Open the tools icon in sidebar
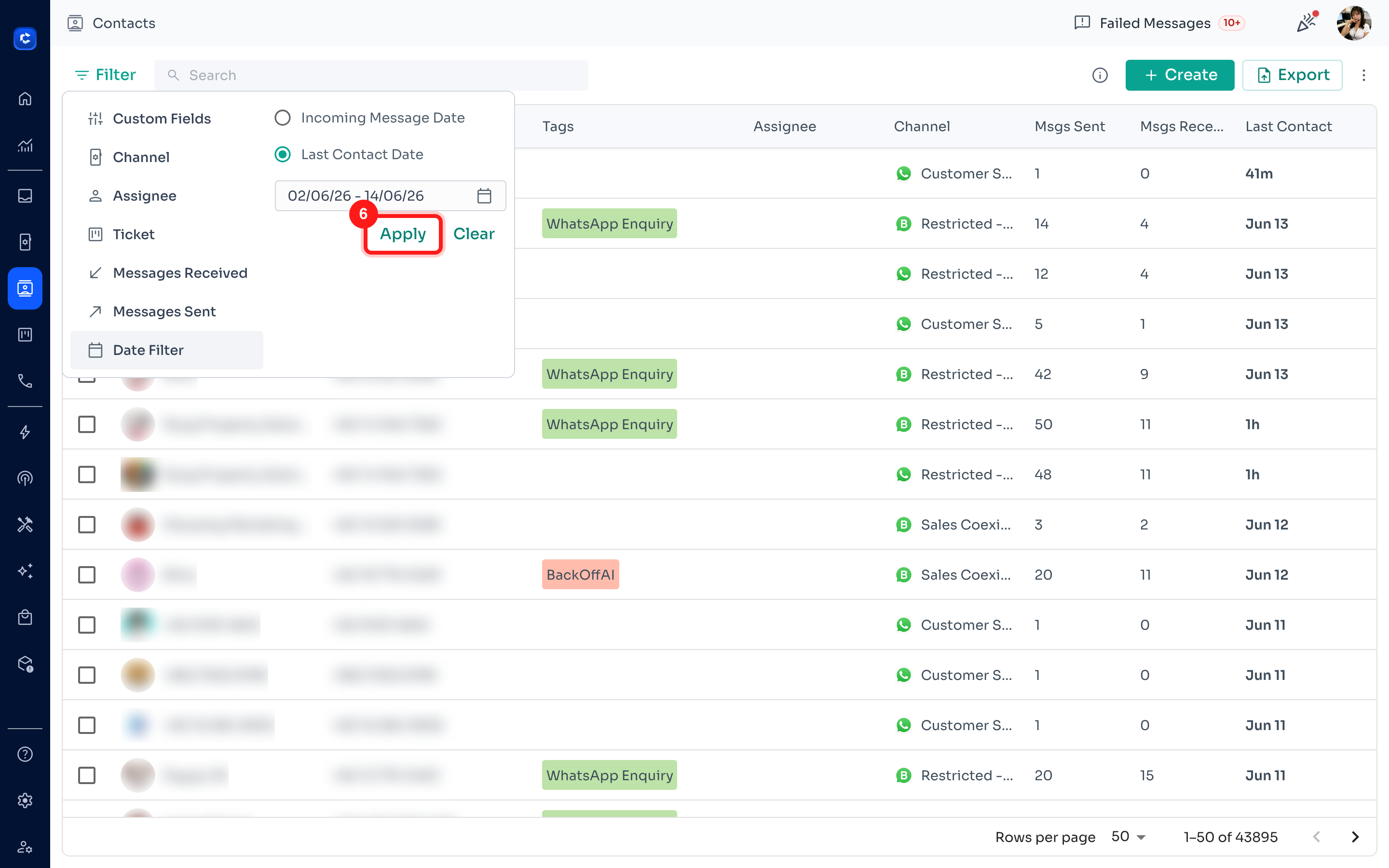This screenshot has height=868, width=1389. 25,524
